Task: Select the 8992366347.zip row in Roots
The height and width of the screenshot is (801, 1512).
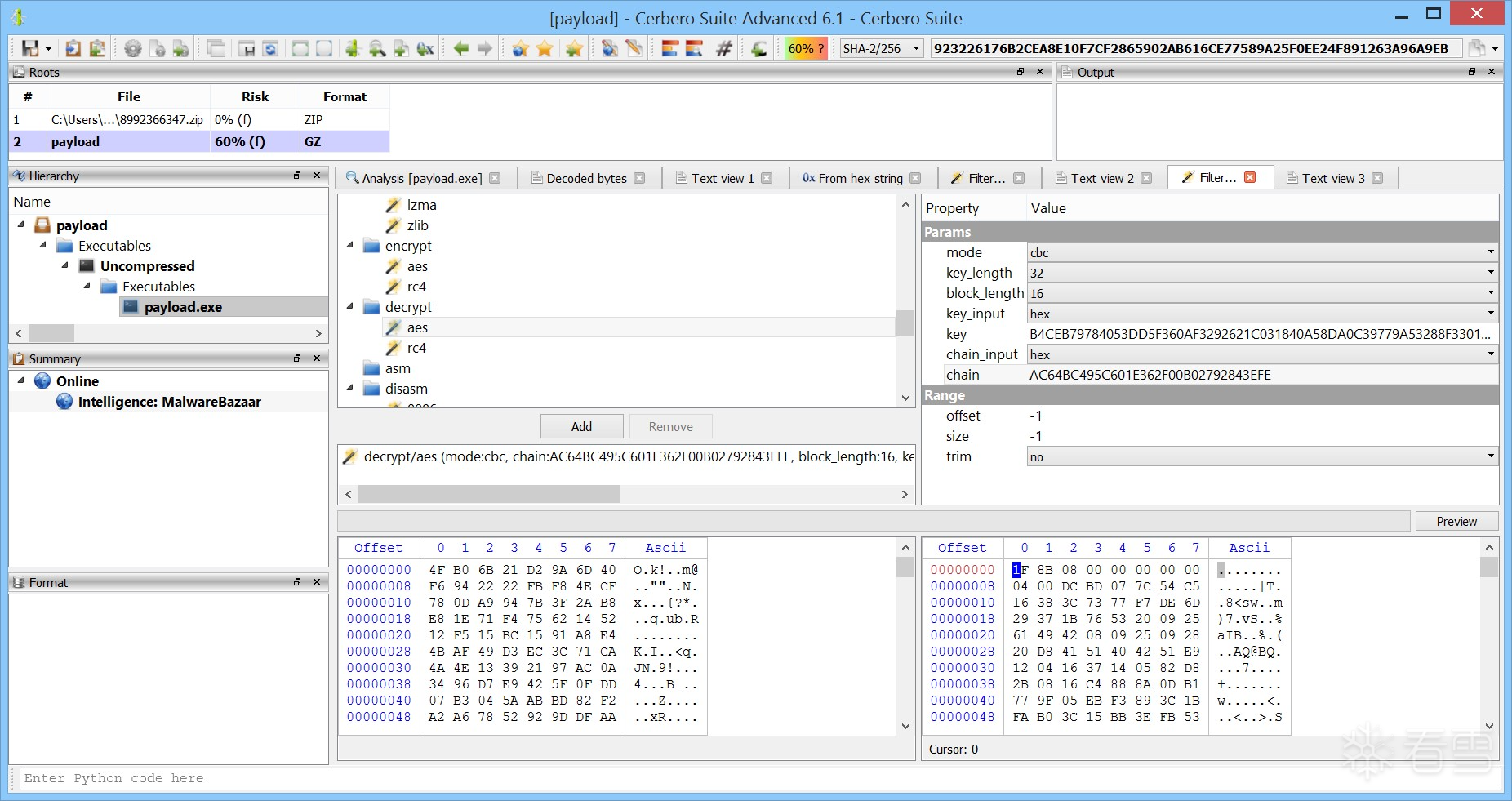Action: pos(199,119)
